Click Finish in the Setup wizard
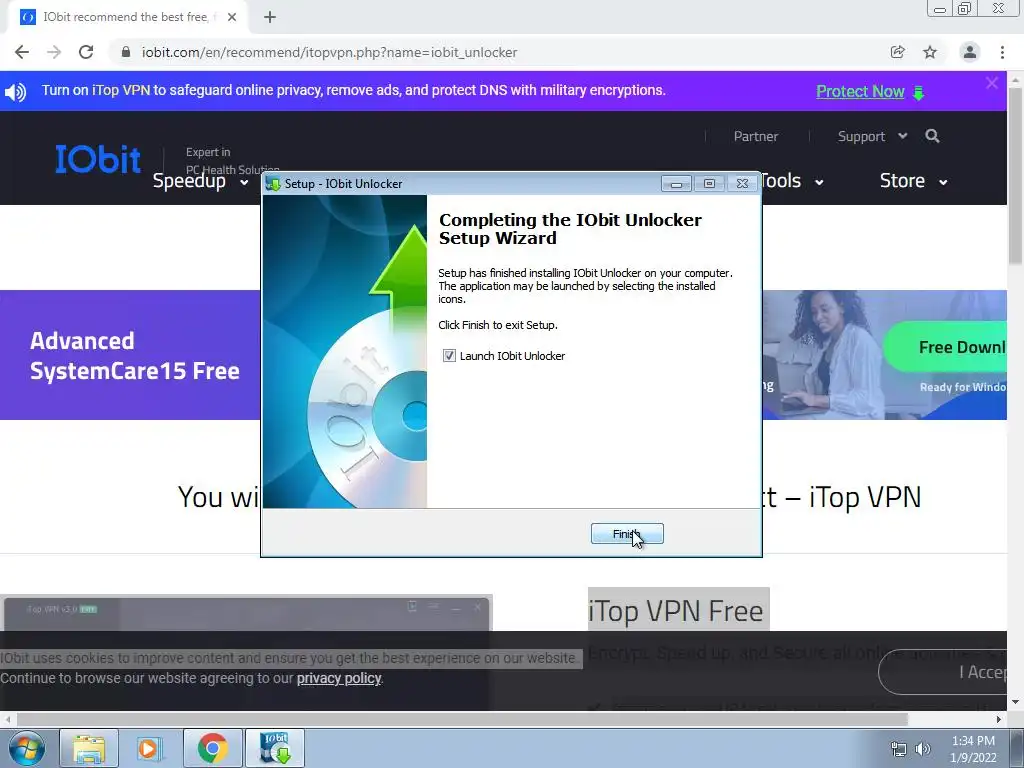The width and height of the screenshot is (1024, 768). pyautogui.click(x=627, y=534)
